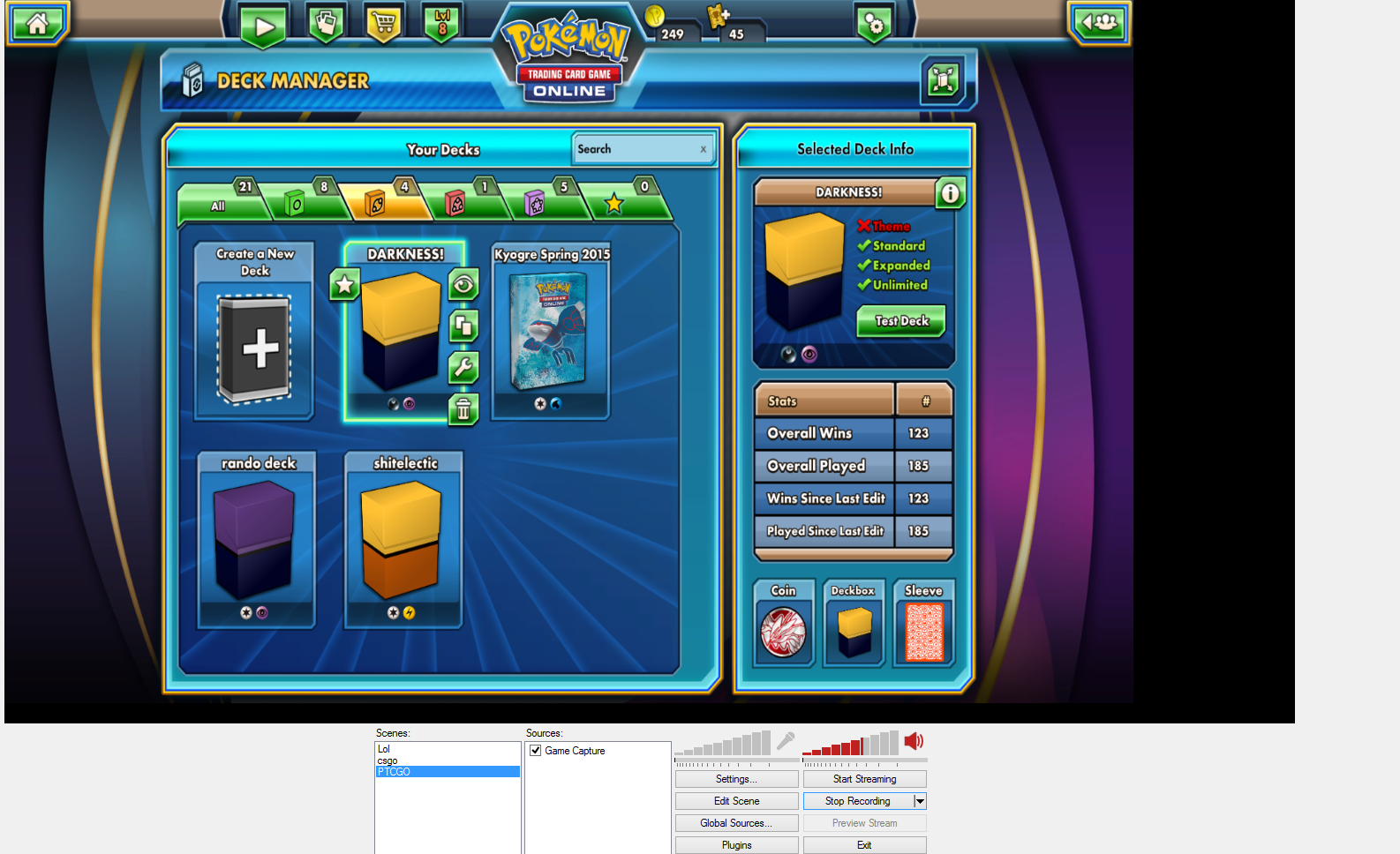1400x854 pixels.
Task: Edit DARKNESS! deck with wrench icon
Action: (x=463, y=368)
